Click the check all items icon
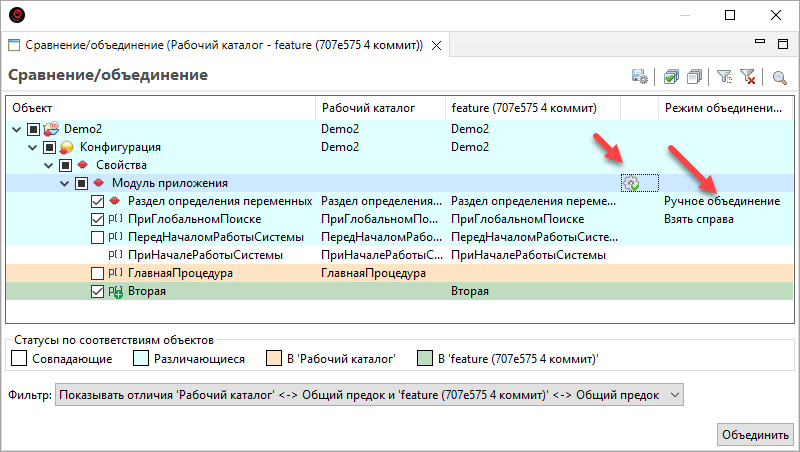This screenshot has height=452, width=800. tap(672, 76)
